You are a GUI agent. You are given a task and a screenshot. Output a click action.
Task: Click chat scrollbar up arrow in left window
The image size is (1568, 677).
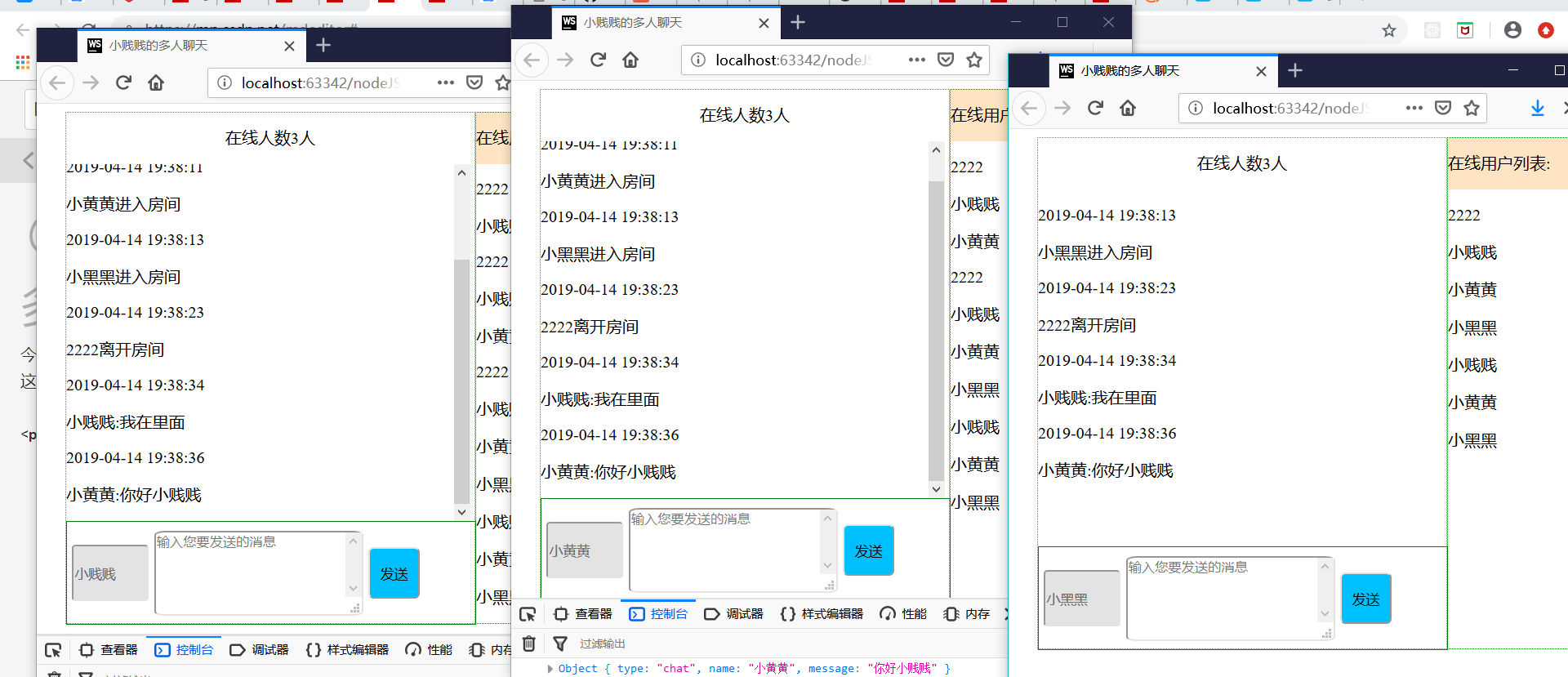[461, 172]
